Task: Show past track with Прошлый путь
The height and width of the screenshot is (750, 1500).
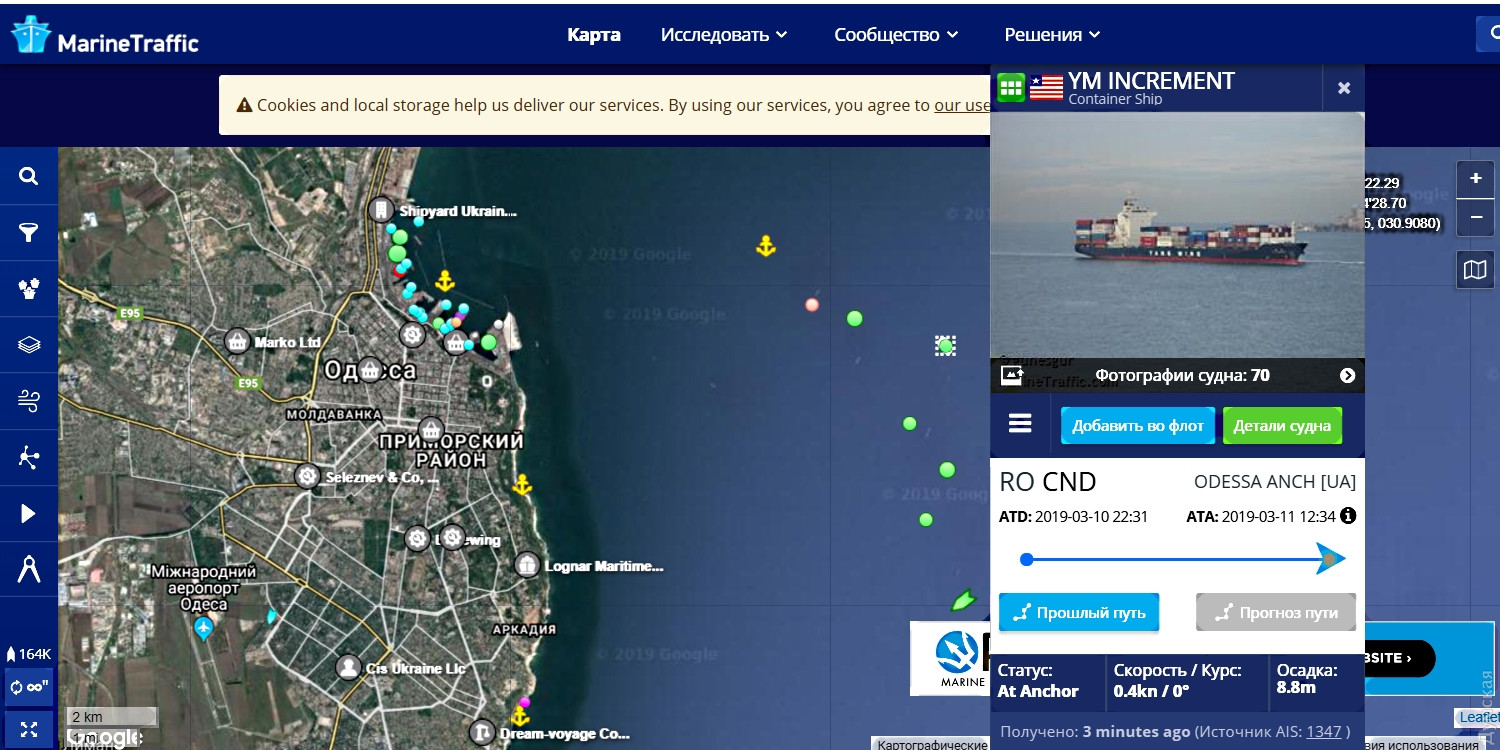Action: pos(1079,612)
